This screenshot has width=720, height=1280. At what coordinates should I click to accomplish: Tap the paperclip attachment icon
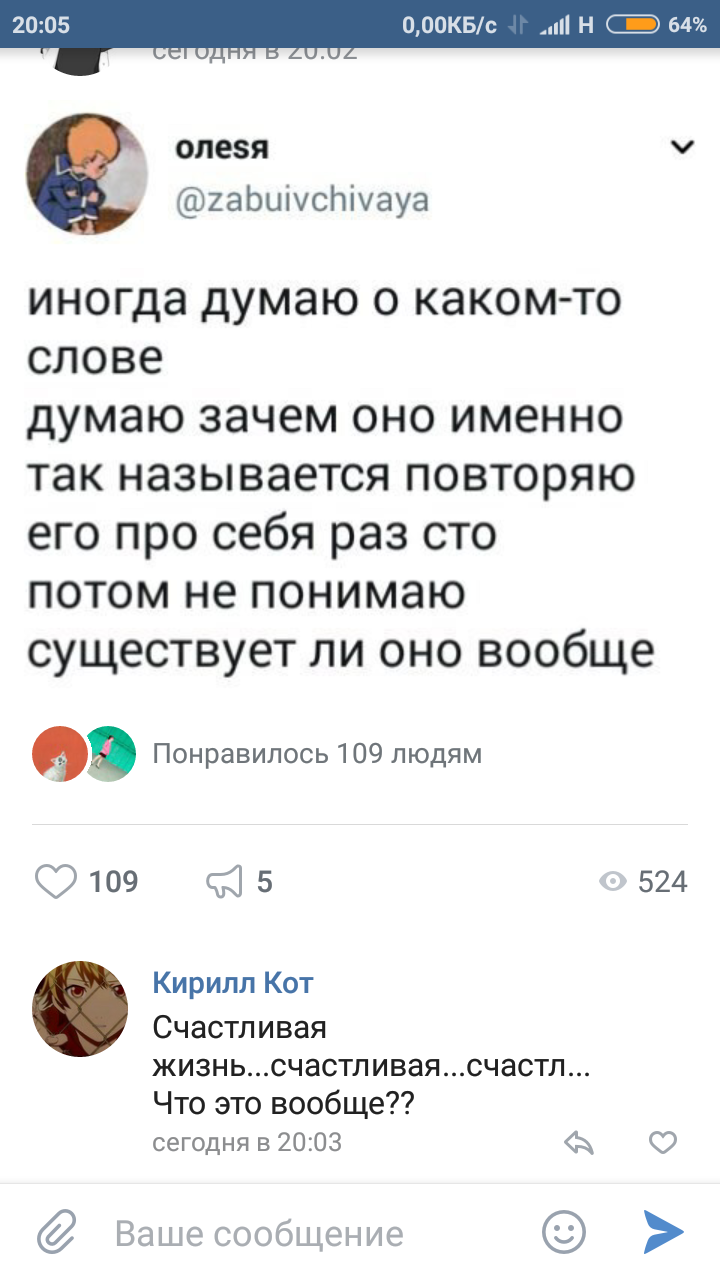coord(57,1232)
